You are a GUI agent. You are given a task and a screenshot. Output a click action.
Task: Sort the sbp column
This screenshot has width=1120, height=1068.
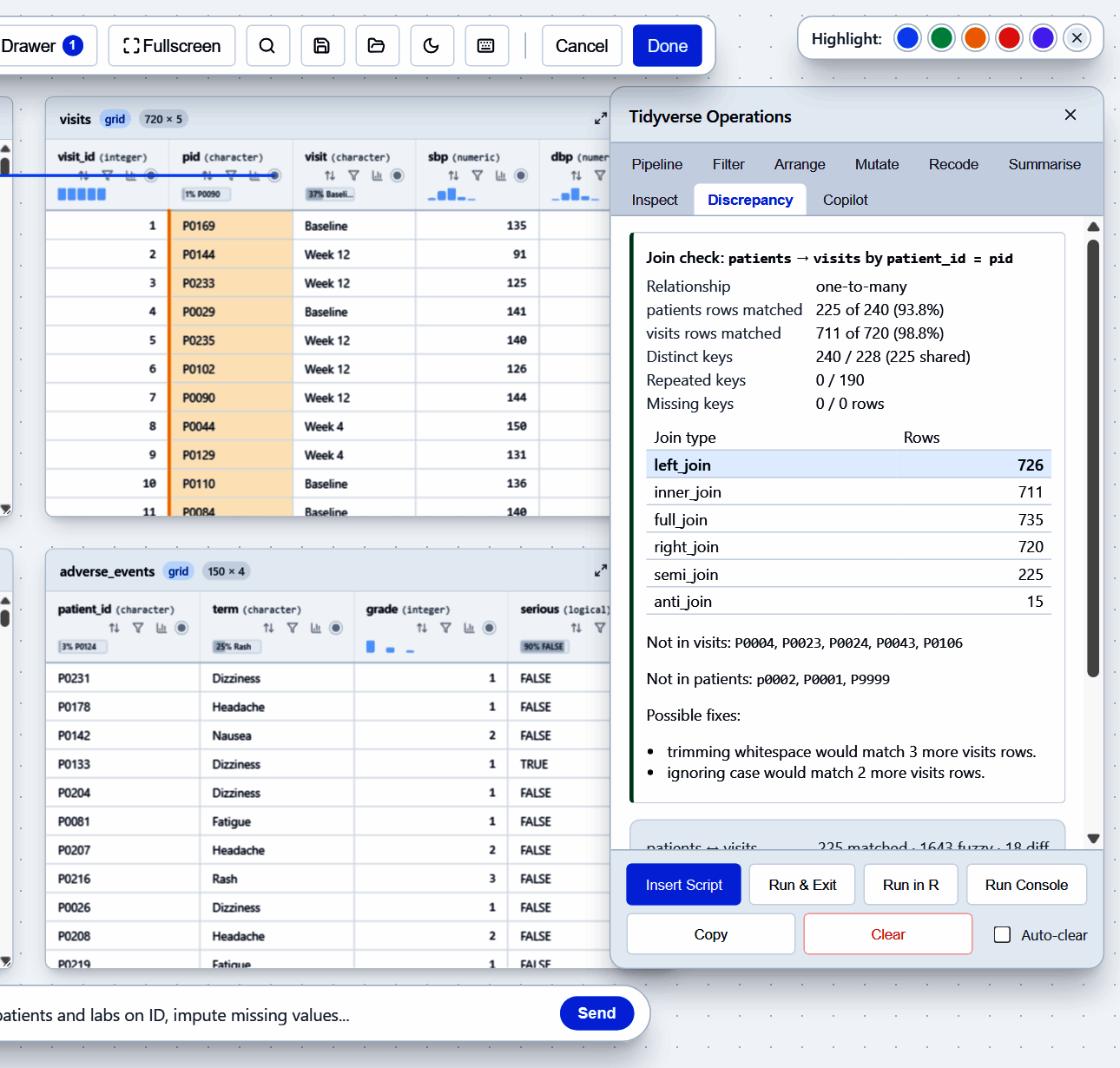(x=453, y=175)
